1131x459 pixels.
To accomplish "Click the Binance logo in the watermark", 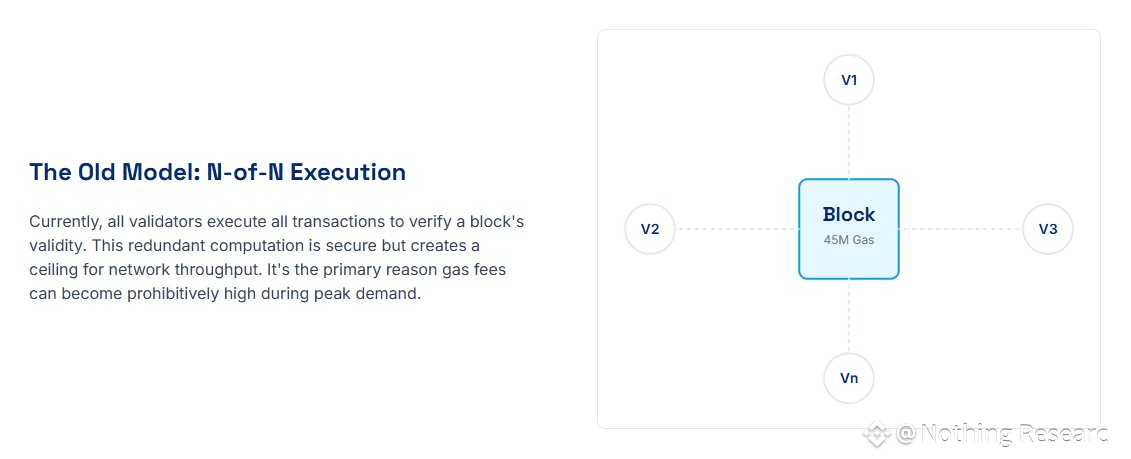I will tap(878, 434).
